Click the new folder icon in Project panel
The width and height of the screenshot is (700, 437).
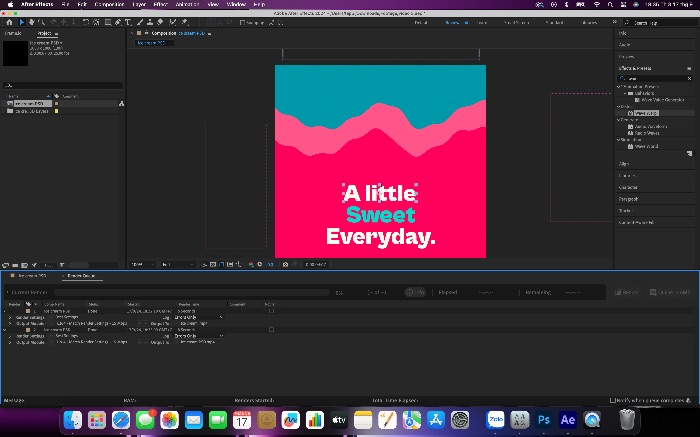pos(15,265)
